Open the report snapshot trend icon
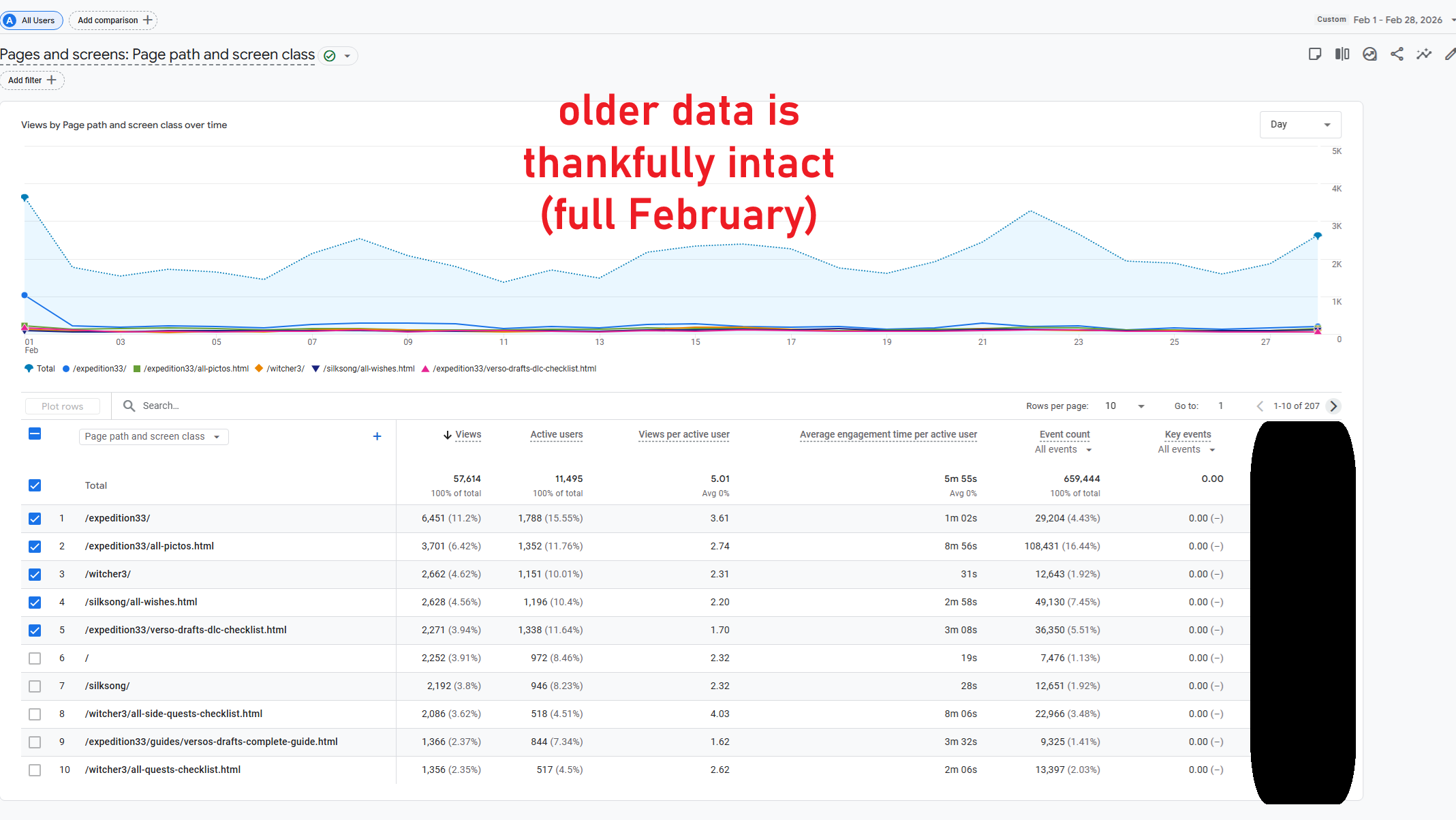Image resolution: width=1456 pixels, height=820 pixels. [1369, 55]
